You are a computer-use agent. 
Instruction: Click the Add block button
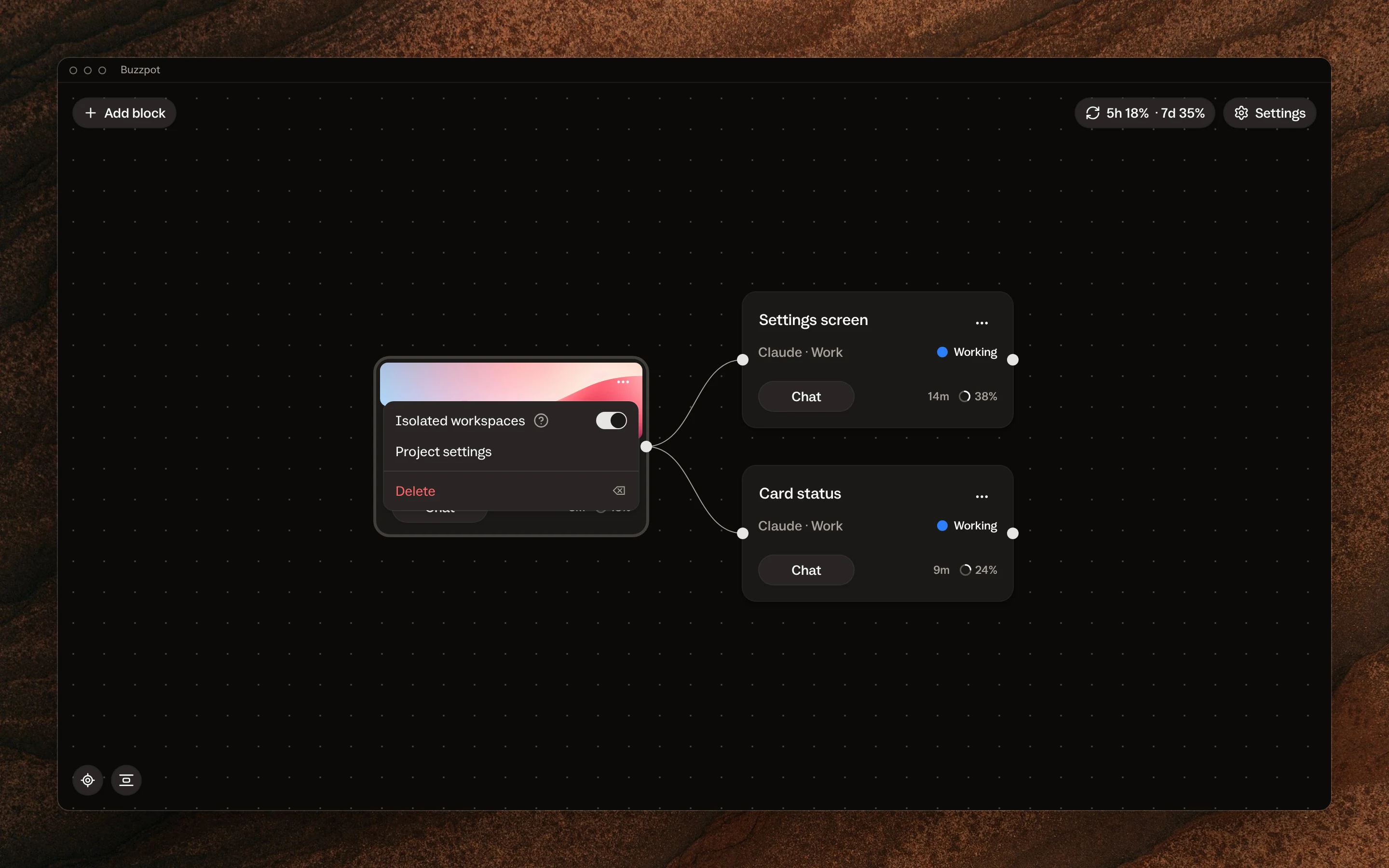click(x=124, y=113)
